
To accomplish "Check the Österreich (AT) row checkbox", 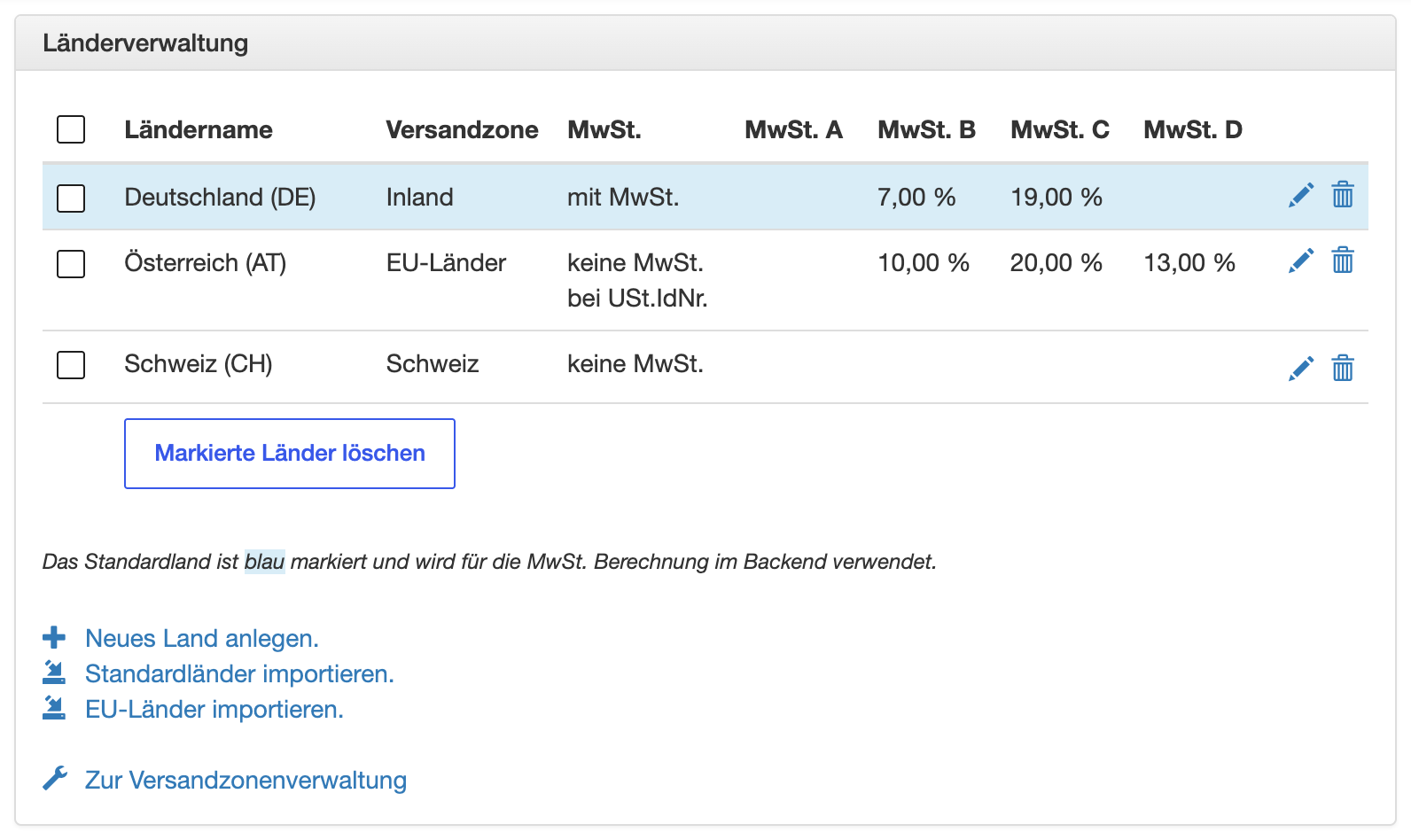I will [71, 263].
